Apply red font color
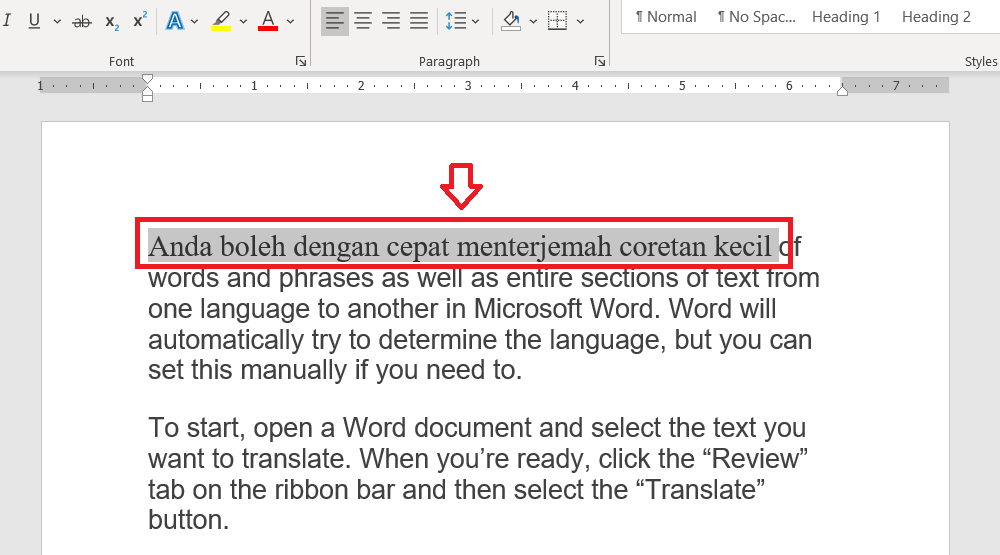 point(267,20)
